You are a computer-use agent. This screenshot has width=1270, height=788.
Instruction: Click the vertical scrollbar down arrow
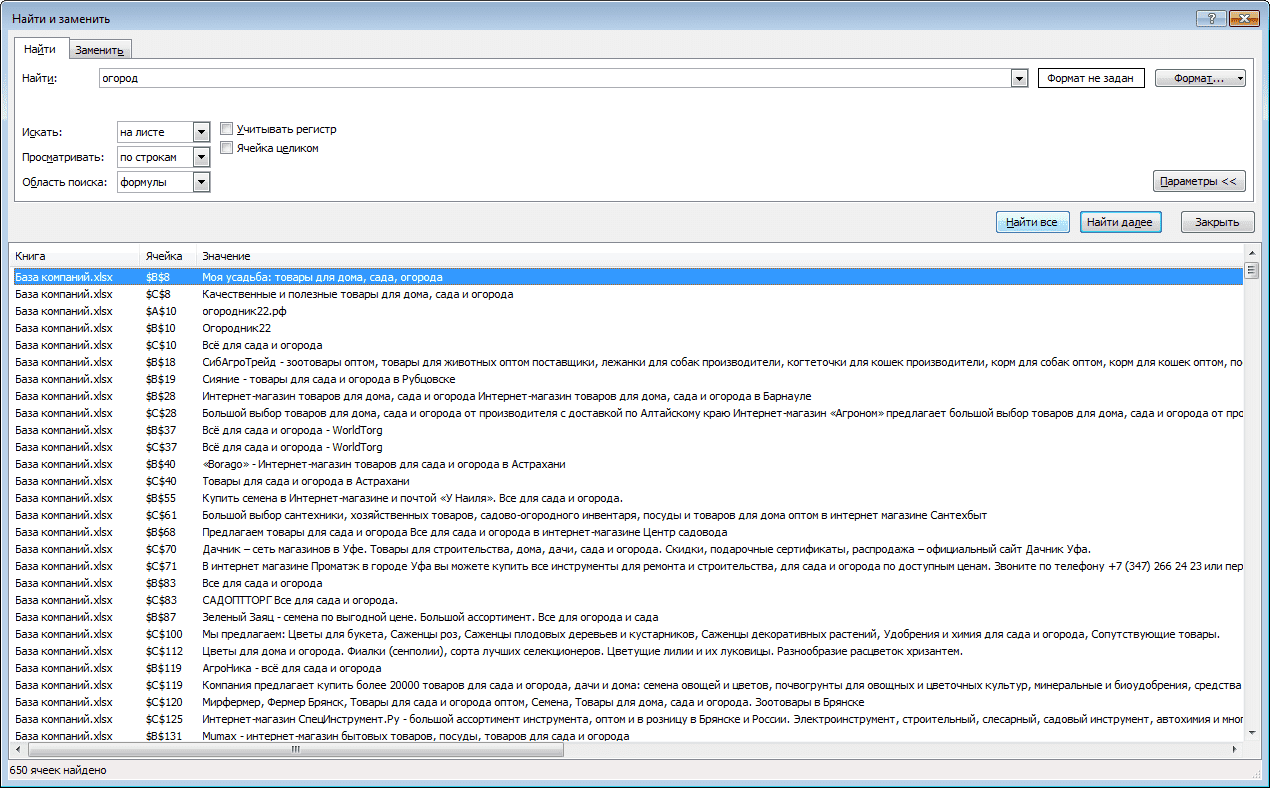pos(1251,733)
